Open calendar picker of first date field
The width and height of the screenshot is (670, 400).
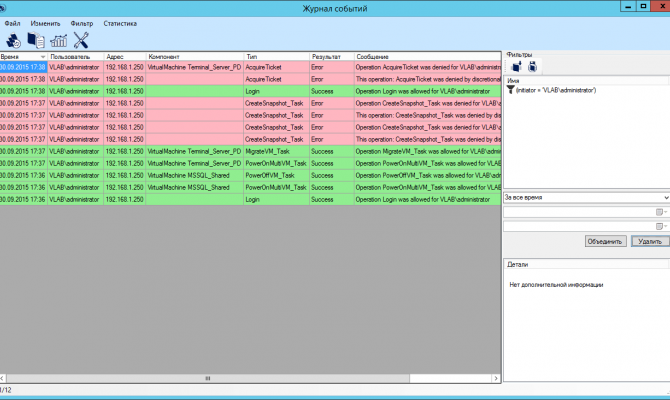(661, 212)
